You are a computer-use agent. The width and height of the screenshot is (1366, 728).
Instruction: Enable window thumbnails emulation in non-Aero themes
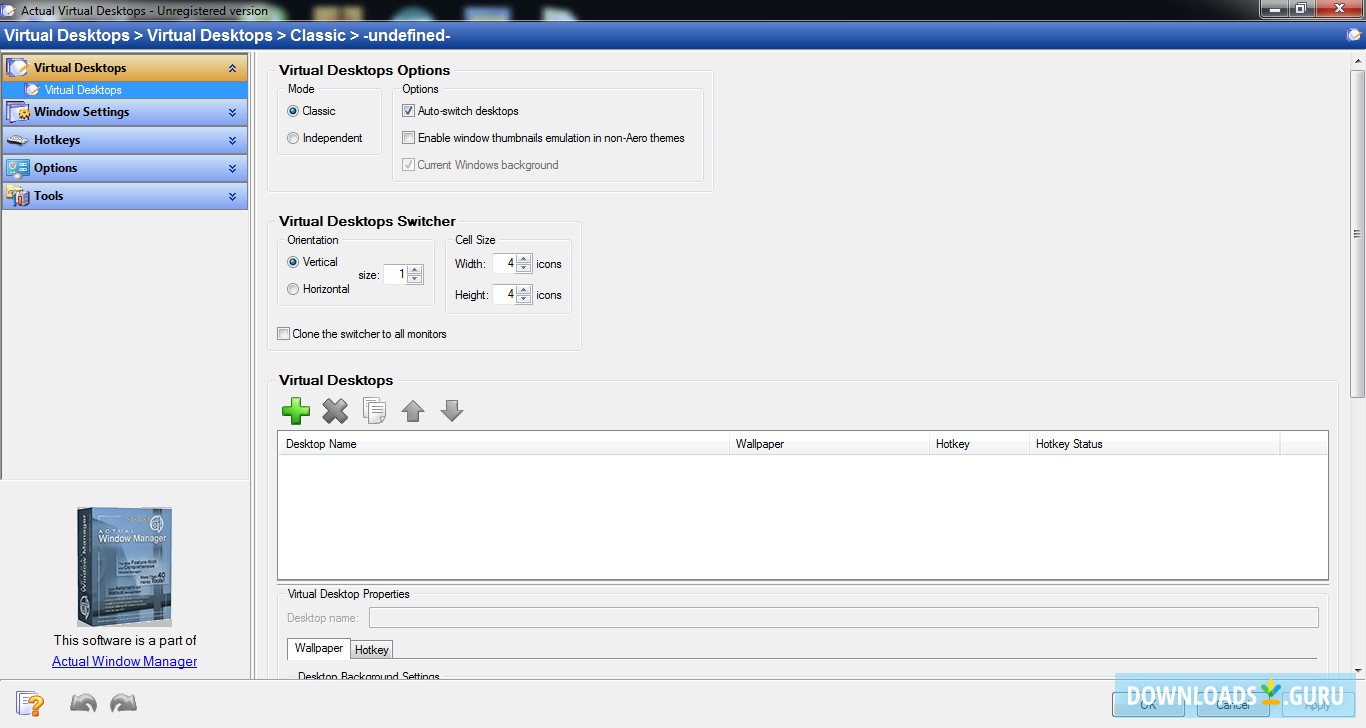pos(408,137)
